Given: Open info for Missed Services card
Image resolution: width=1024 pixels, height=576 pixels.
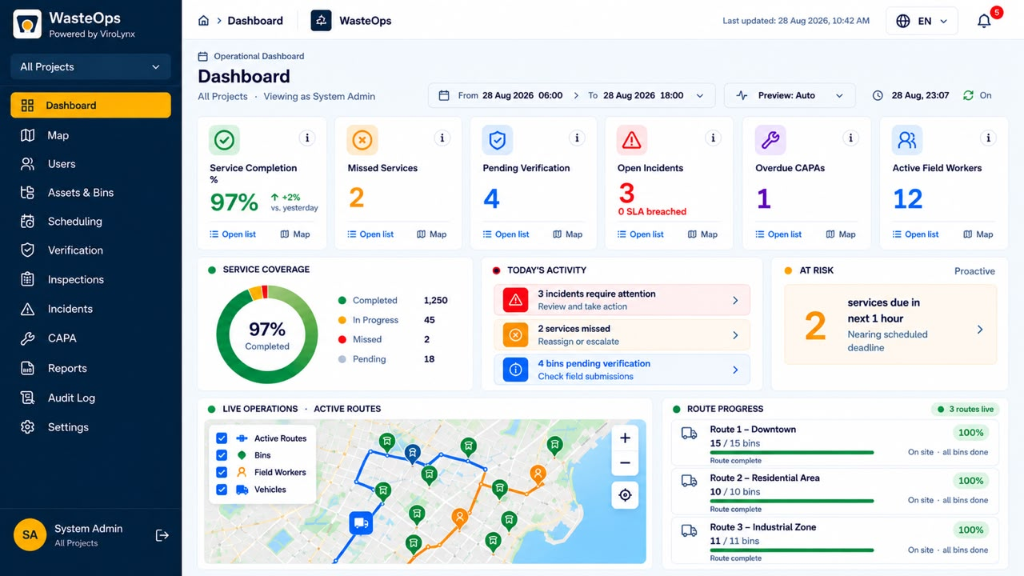Looking at the screenshot, I should (x=442, y=138).
